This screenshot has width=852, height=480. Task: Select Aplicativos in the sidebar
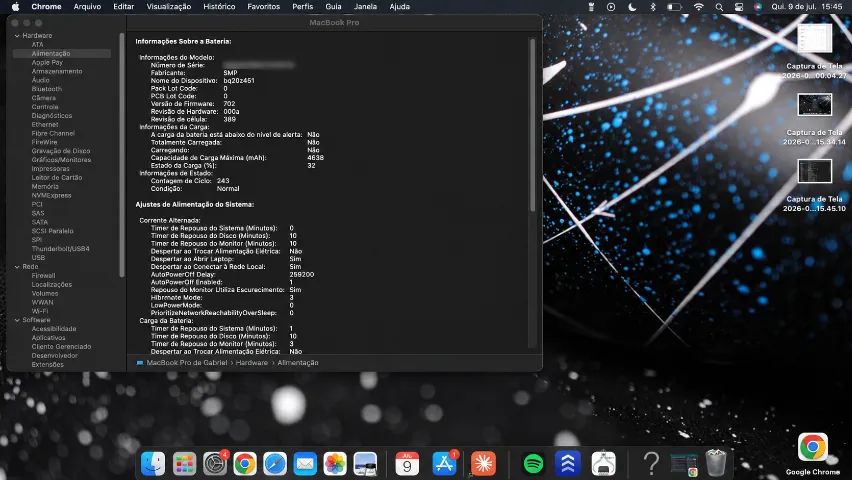48,338
